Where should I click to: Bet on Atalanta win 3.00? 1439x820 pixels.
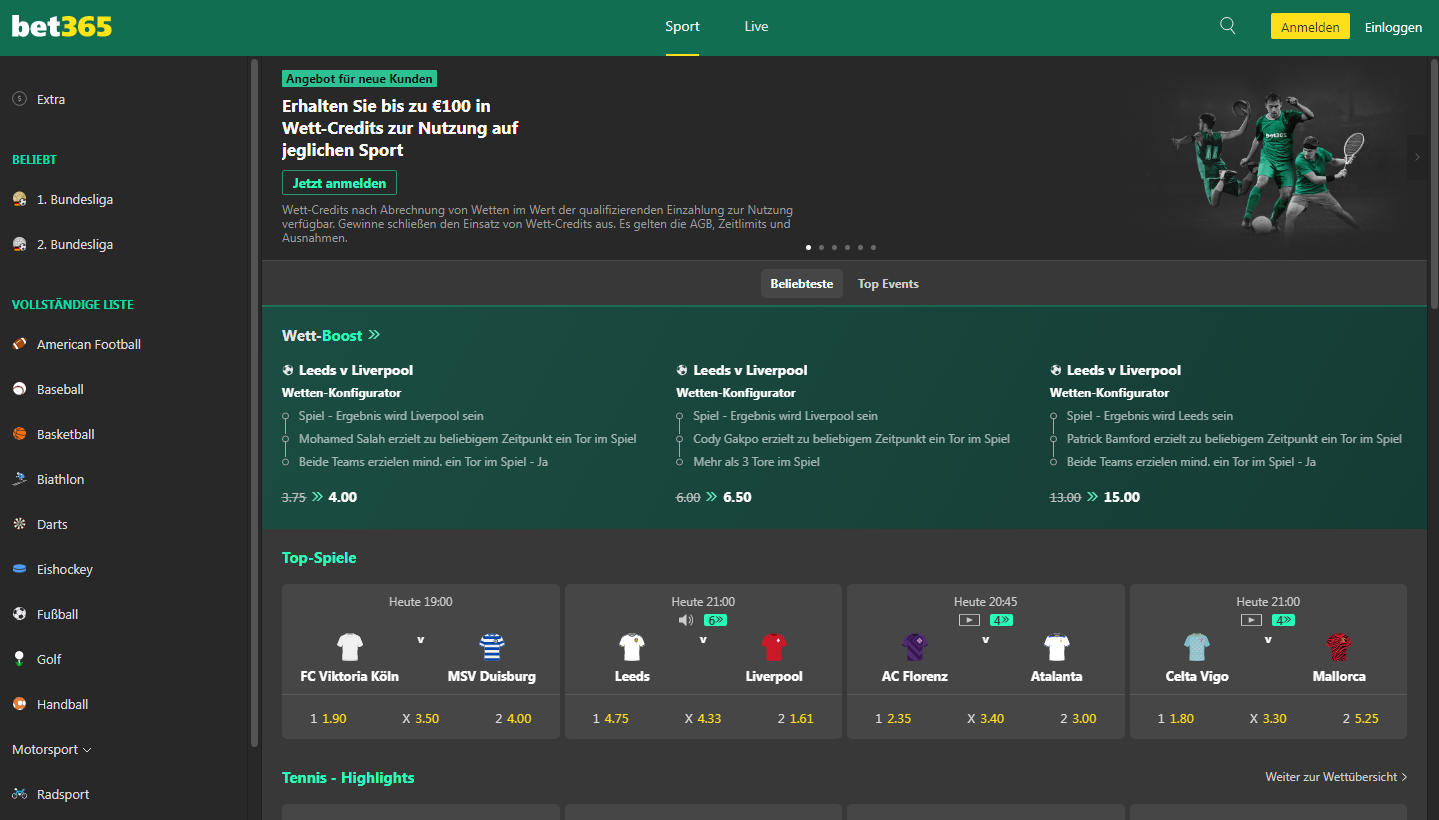pos(1078,718)
